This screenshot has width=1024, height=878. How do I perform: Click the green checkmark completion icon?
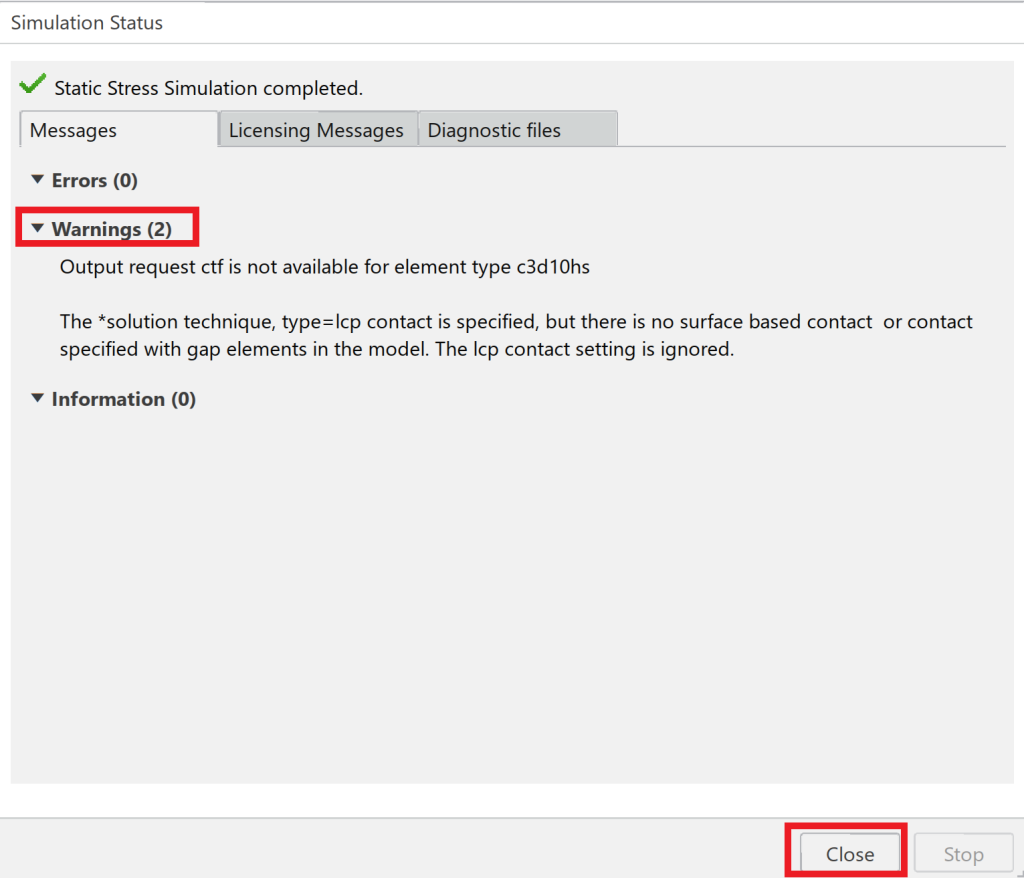(x=32, y=84)
